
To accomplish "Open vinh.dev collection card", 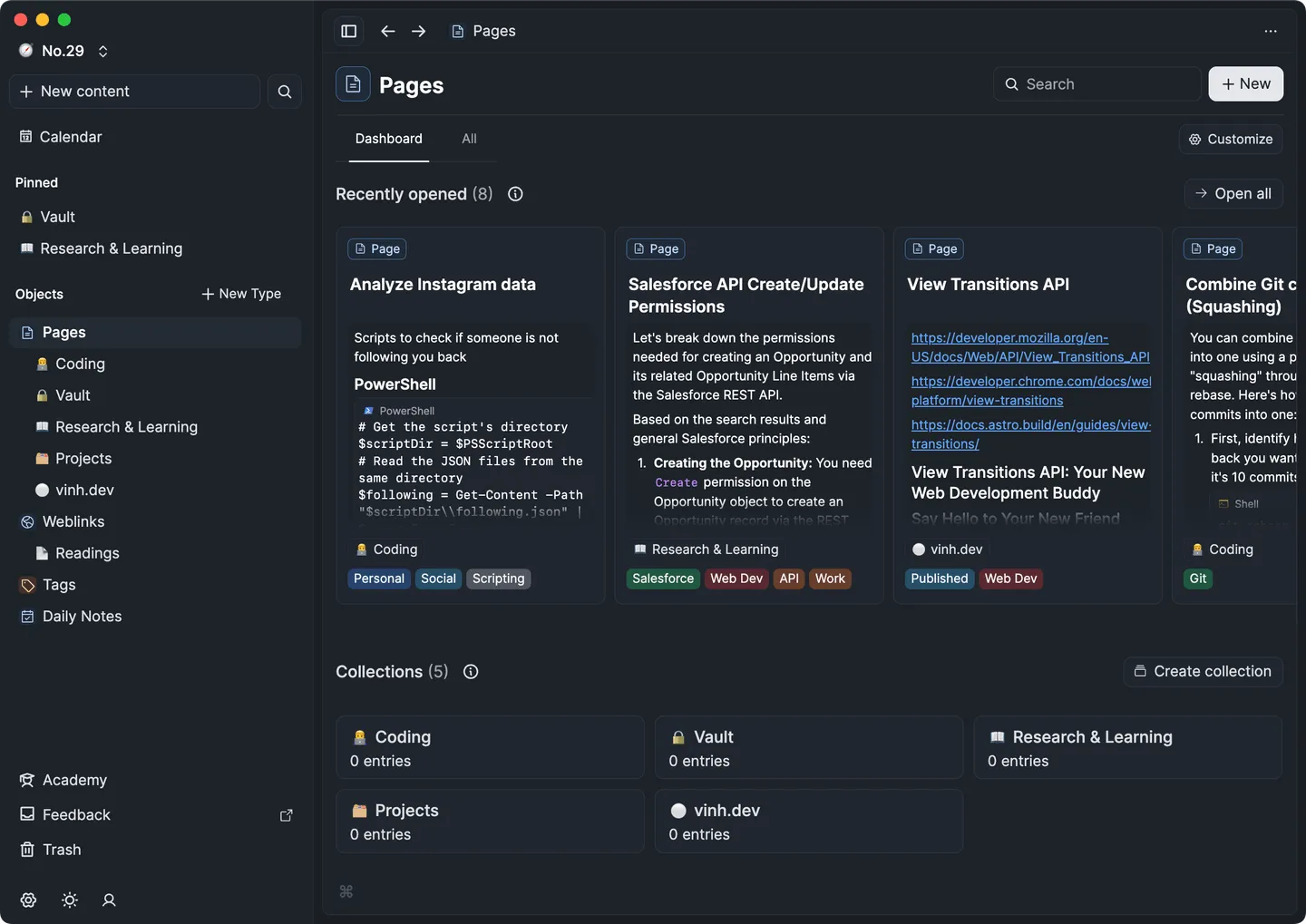I will [809, 822].
